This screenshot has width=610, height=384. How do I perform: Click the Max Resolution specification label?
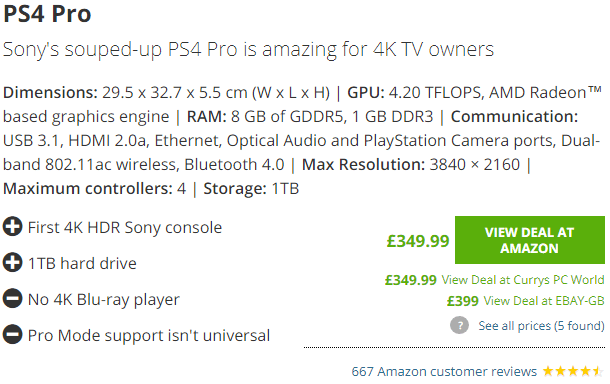[363, 165]
